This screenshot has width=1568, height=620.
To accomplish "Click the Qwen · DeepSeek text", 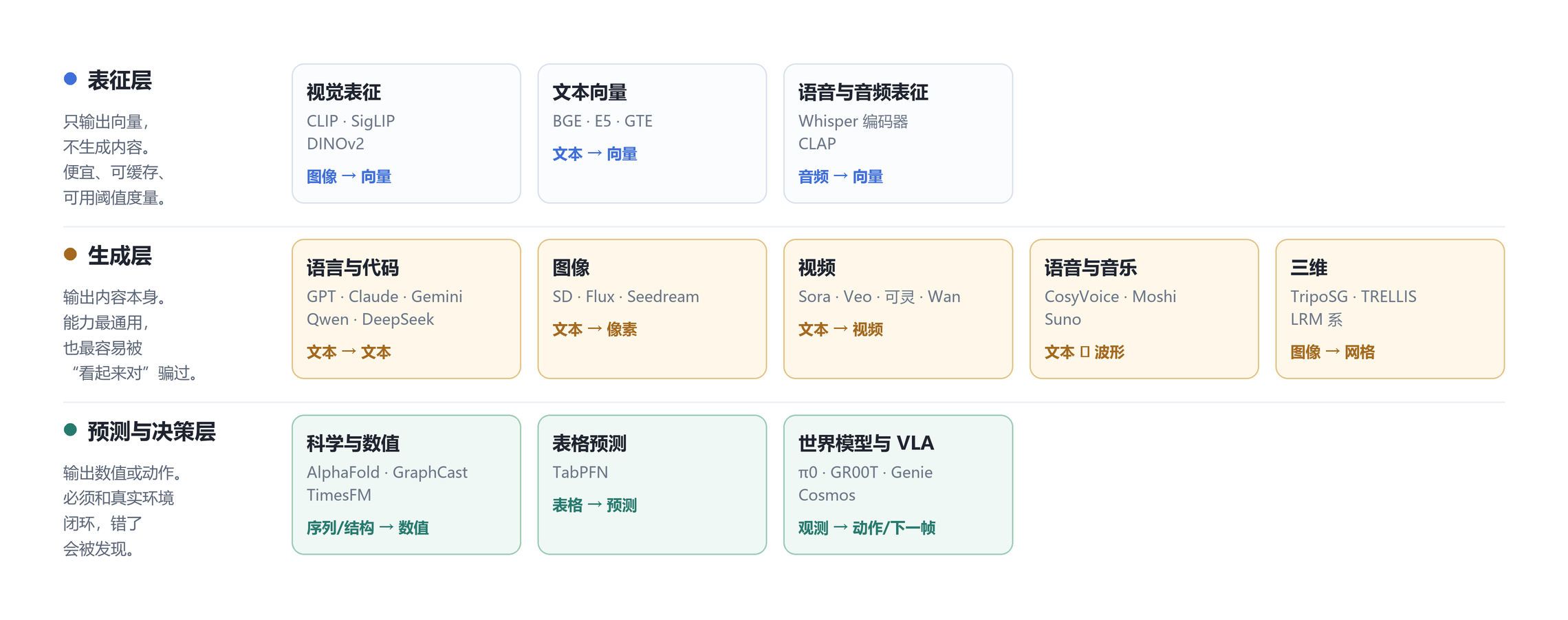I will [x=371, y=319].
